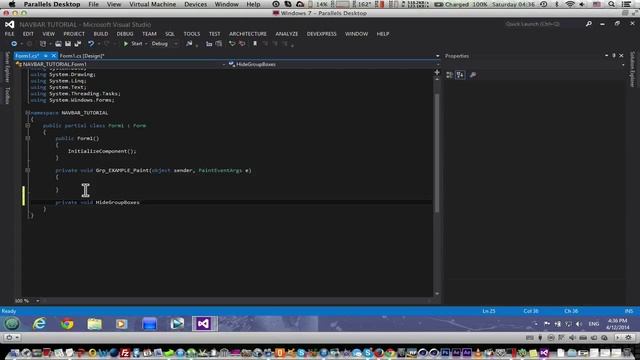Click the Windows volume tray icon

[x=579, y=324]
